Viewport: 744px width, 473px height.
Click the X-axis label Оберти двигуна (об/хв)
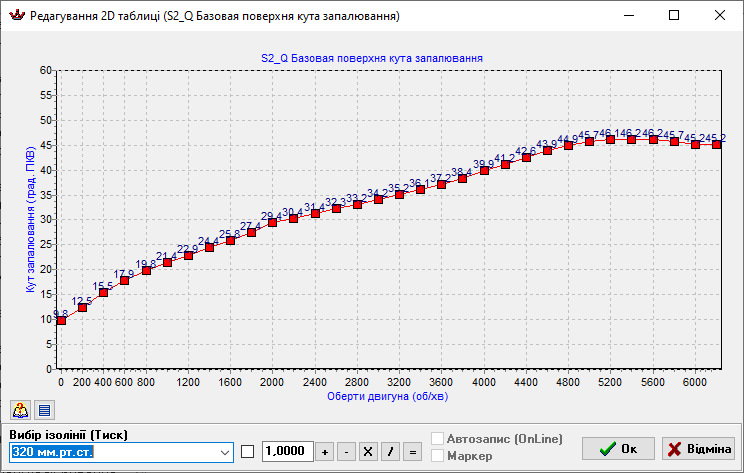(x=387, y=396)
